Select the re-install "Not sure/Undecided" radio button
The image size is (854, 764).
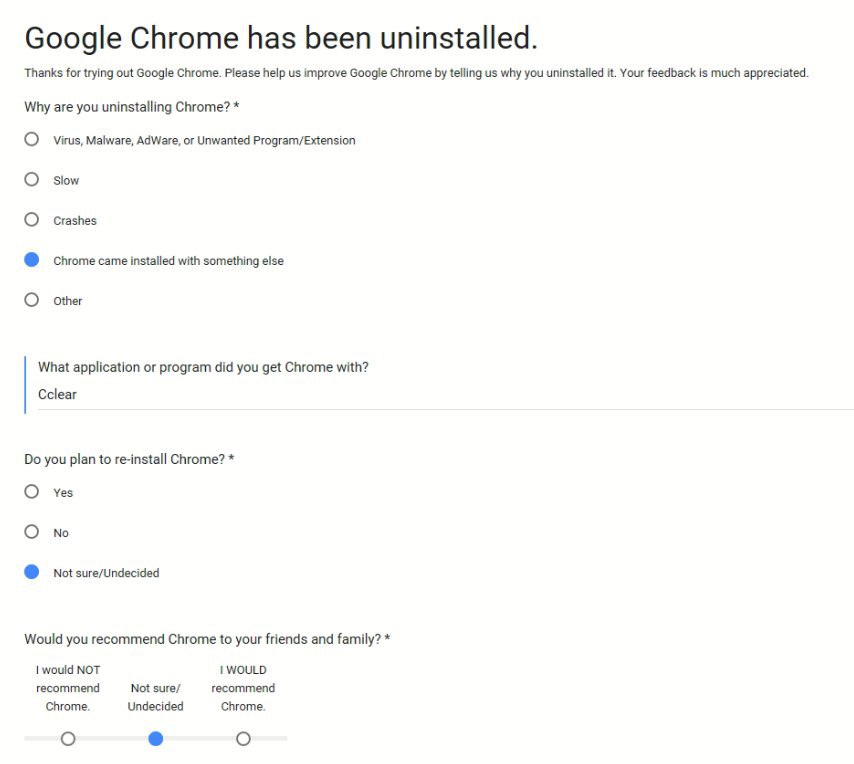click(32, 572)
